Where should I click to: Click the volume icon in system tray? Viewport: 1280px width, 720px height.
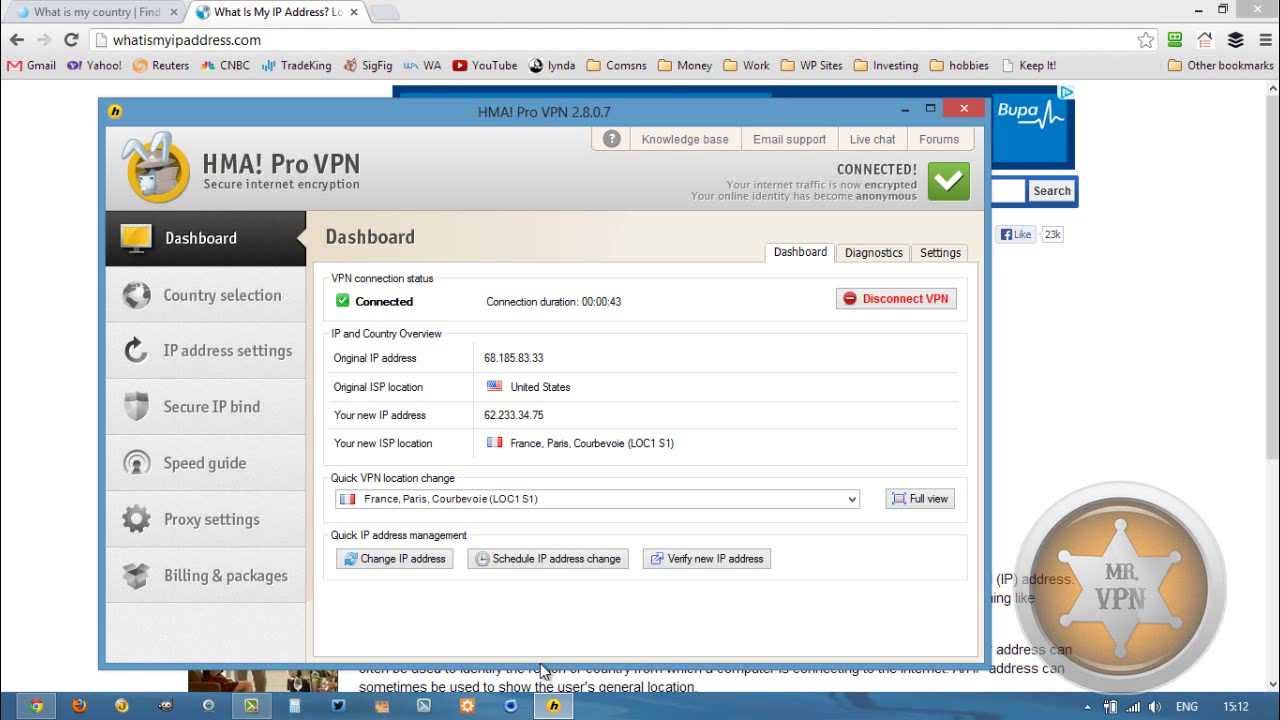[x=1155, y=707]
